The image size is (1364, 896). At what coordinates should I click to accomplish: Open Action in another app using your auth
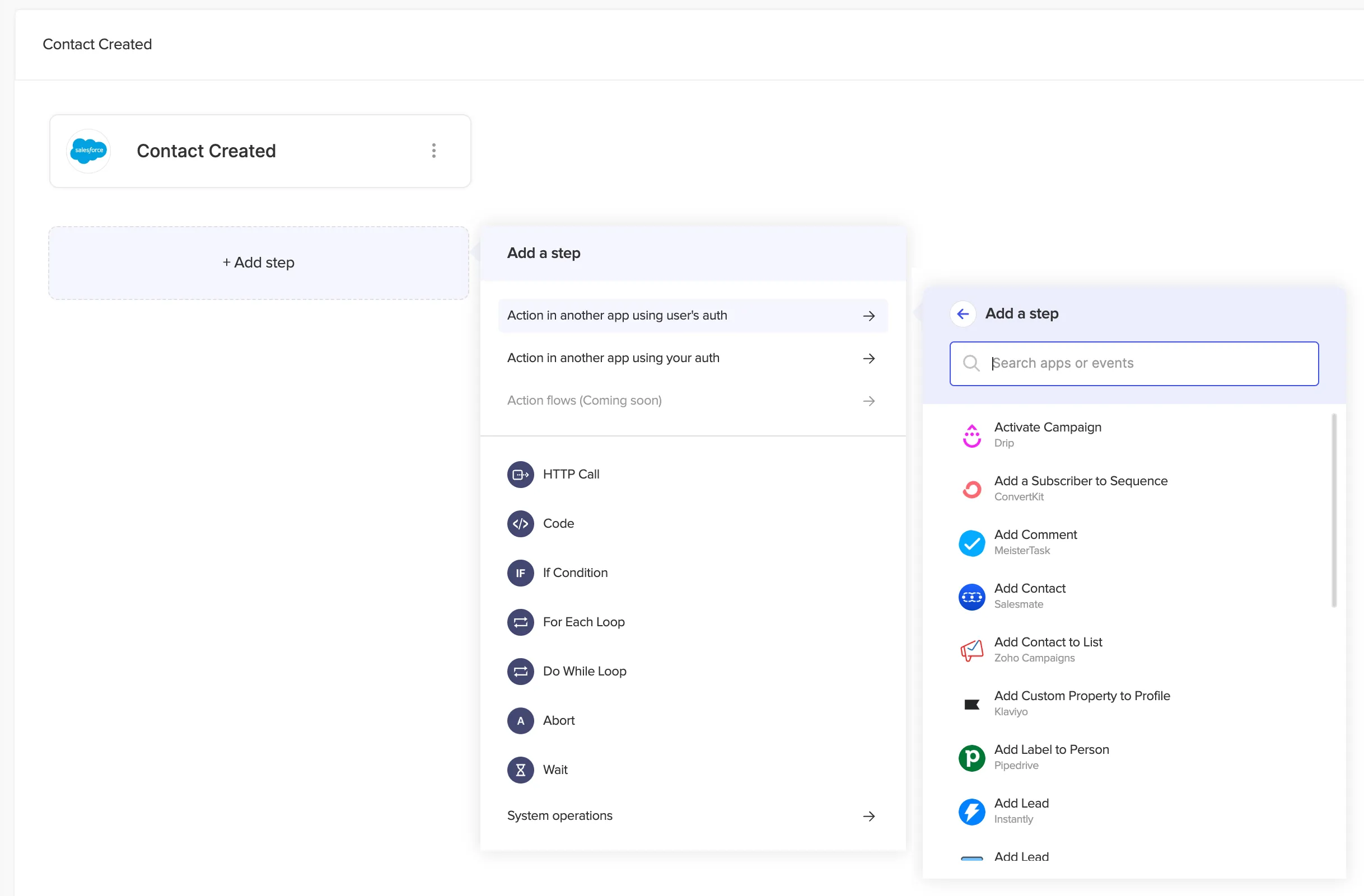click(x=613, y=358)
